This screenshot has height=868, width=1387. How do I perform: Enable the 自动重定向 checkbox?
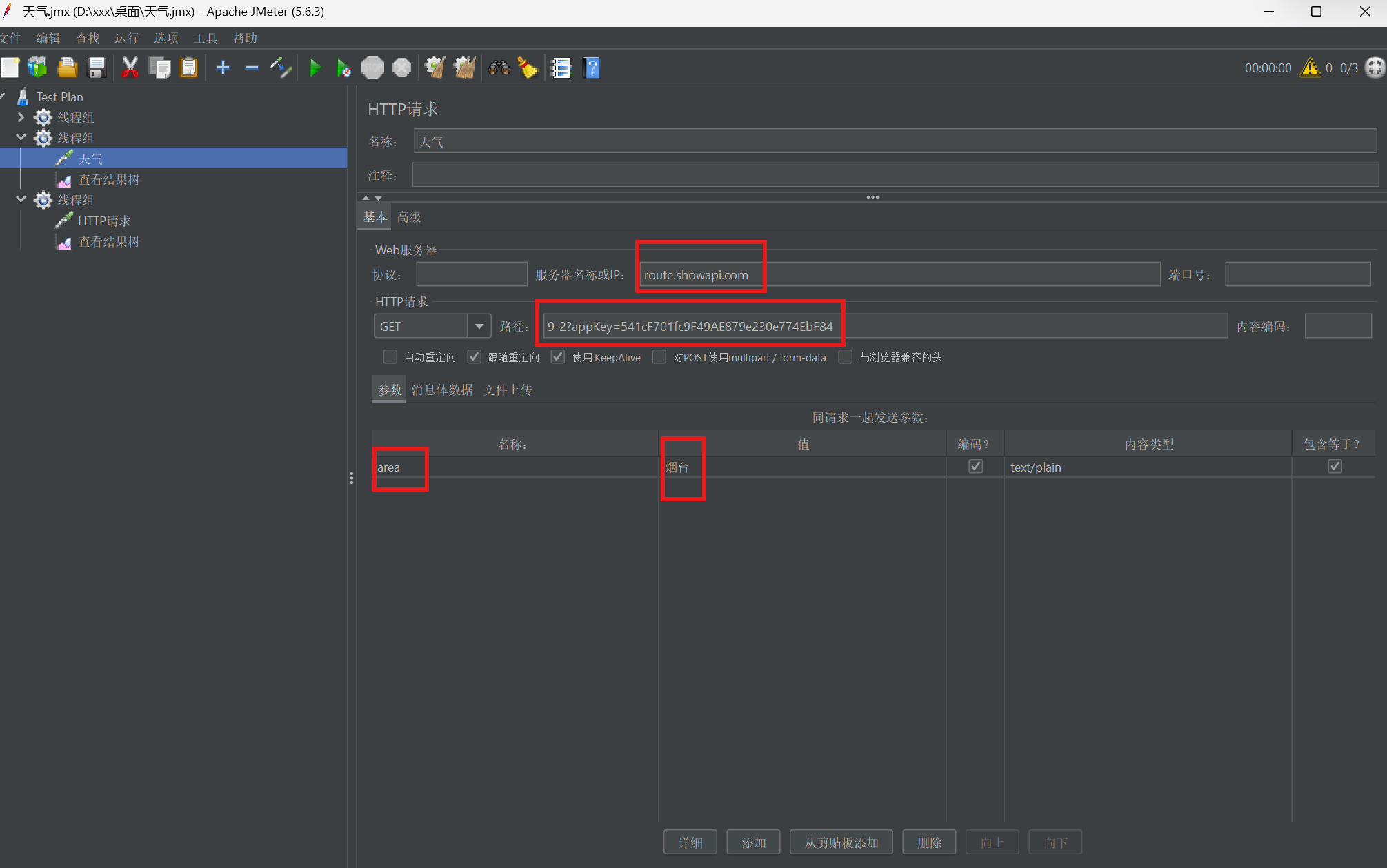[x=390, y=357]
